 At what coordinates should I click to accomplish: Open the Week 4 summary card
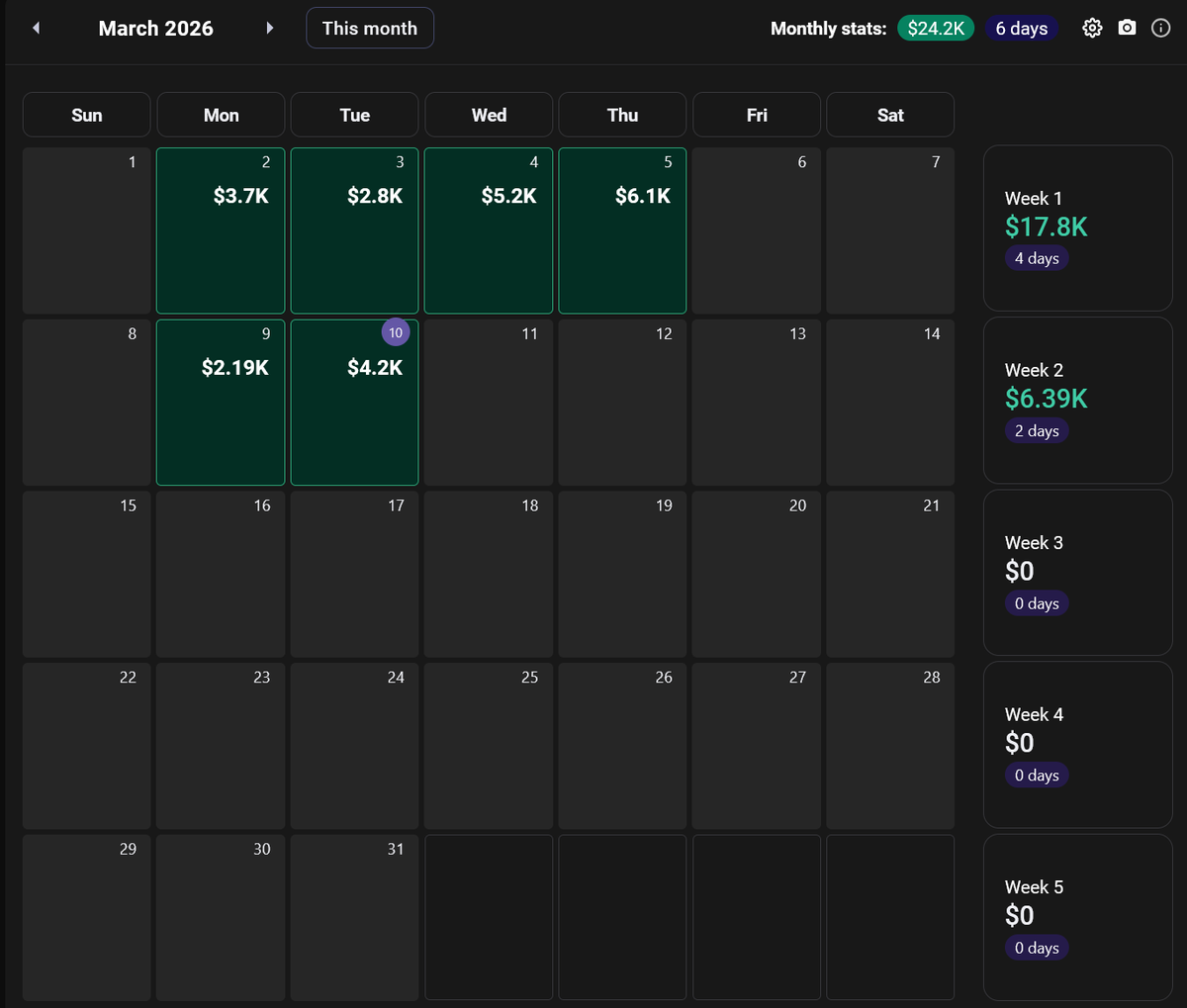click(x=1078, y=745)
